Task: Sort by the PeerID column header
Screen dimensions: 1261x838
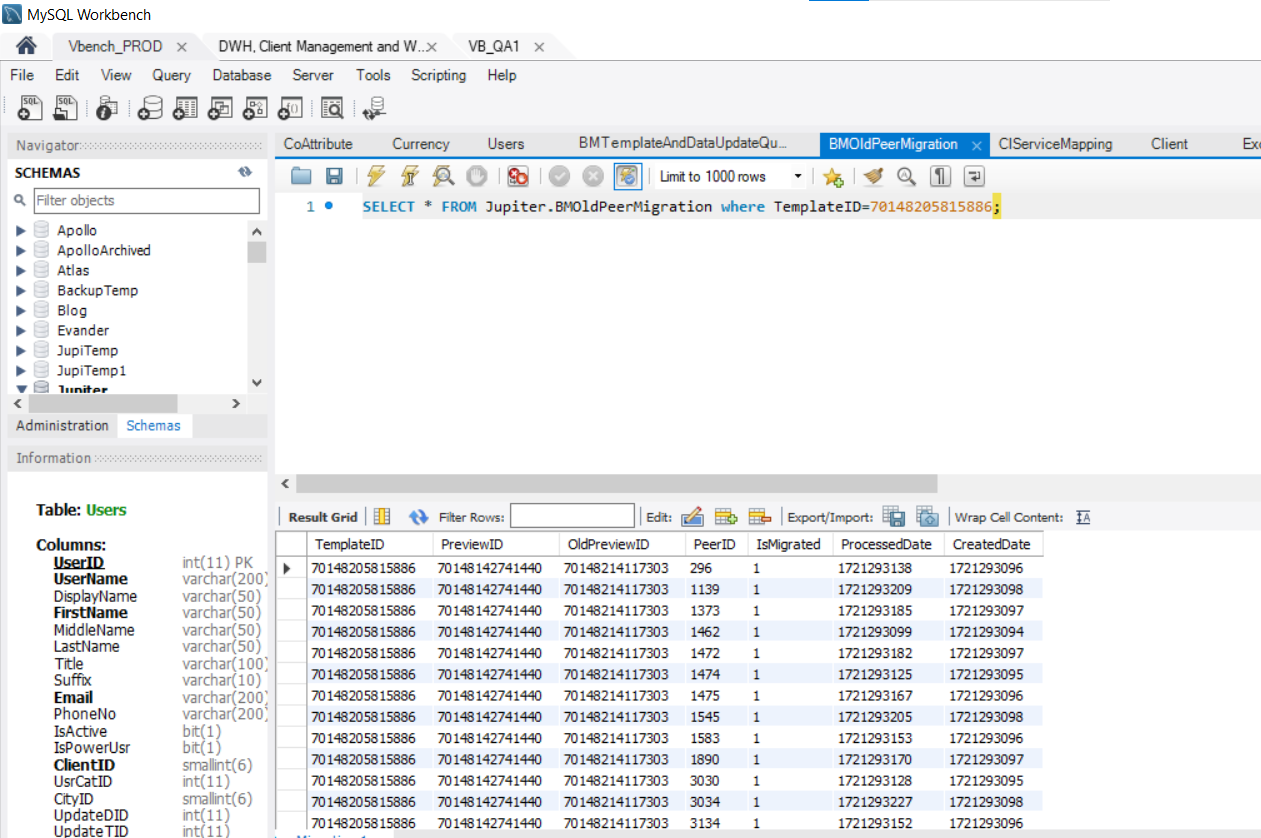Action: (714, 544)
